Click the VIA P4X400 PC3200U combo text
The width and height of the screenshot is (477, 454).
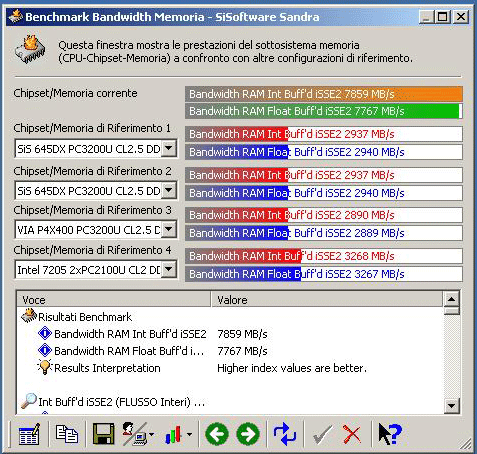89,229
